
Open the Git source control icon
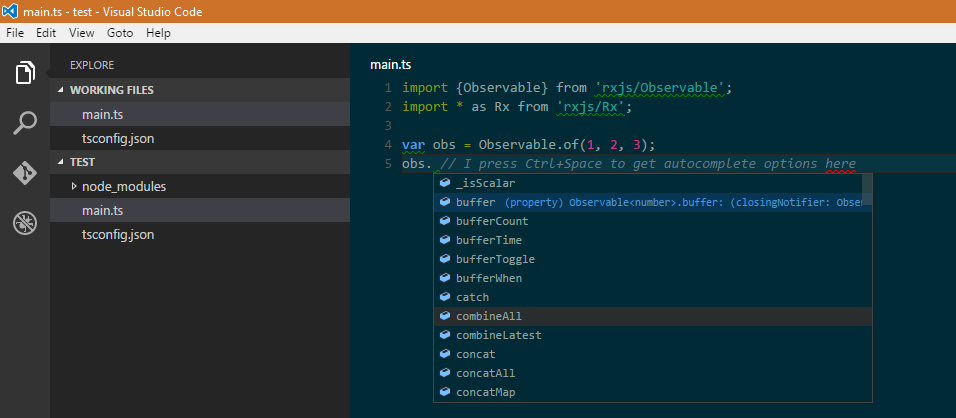pyautogui.click(x=25, y=173)
